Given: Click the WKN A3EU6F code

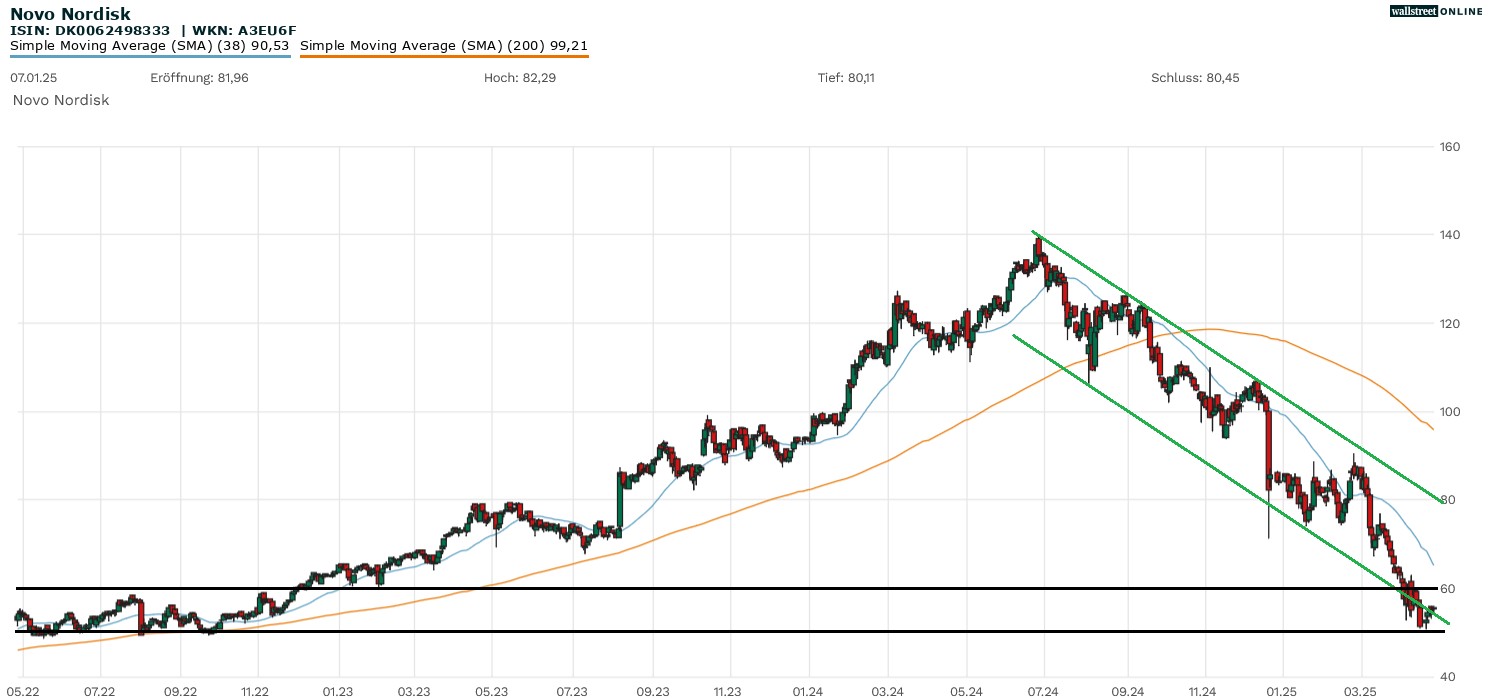Looking at the screenshot, I should tap(238, 30).
